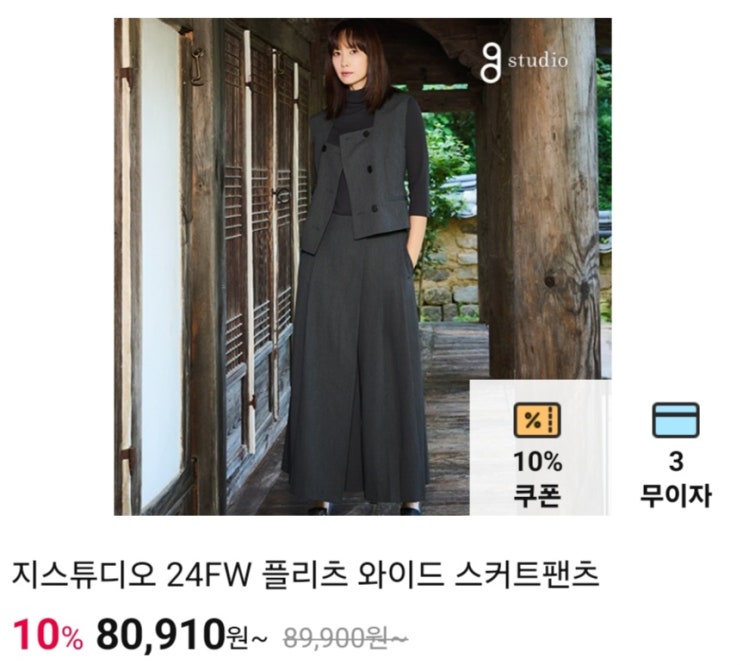
Task: Click 24FW in the product title
Action: pyautogui.click(x=208, y=574)
